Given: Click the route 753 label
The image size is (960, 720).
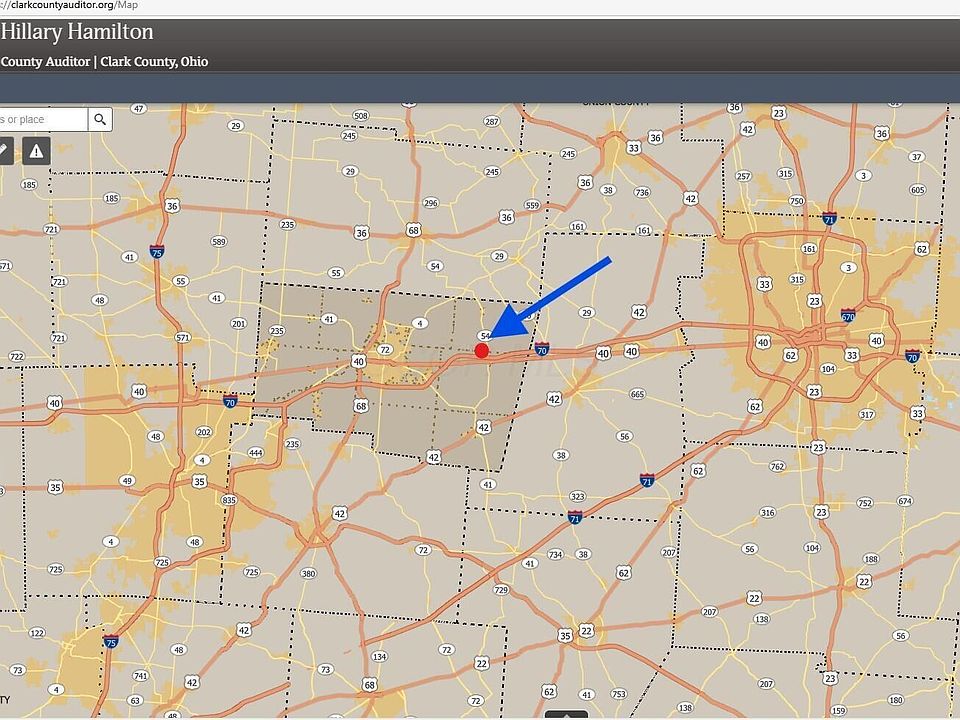Looking at the screenshot, I should point(619,694).
